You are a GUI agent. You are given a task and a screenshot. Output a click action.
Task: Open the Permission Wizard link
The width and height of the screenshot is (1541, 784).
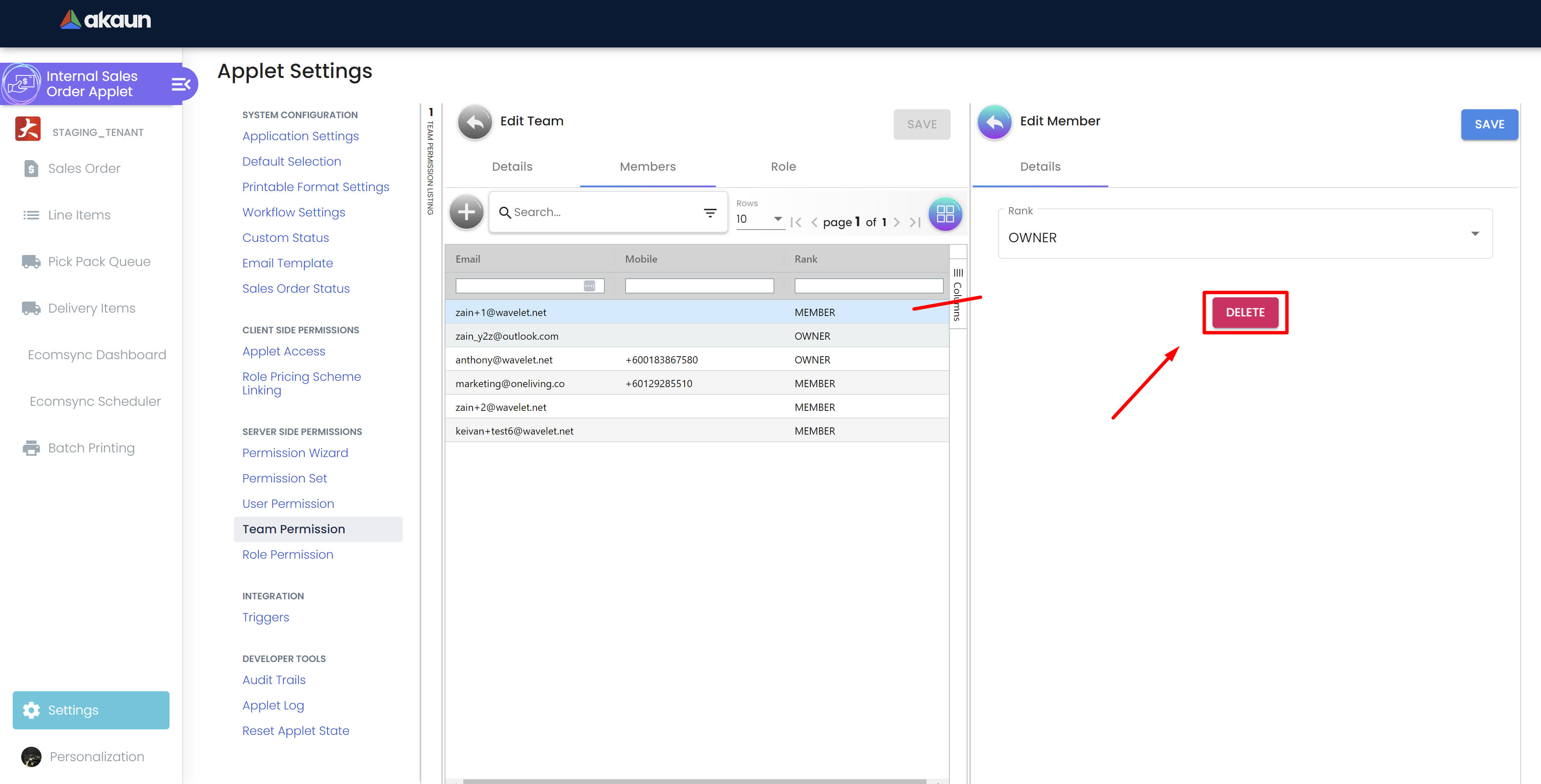[295, 453]
